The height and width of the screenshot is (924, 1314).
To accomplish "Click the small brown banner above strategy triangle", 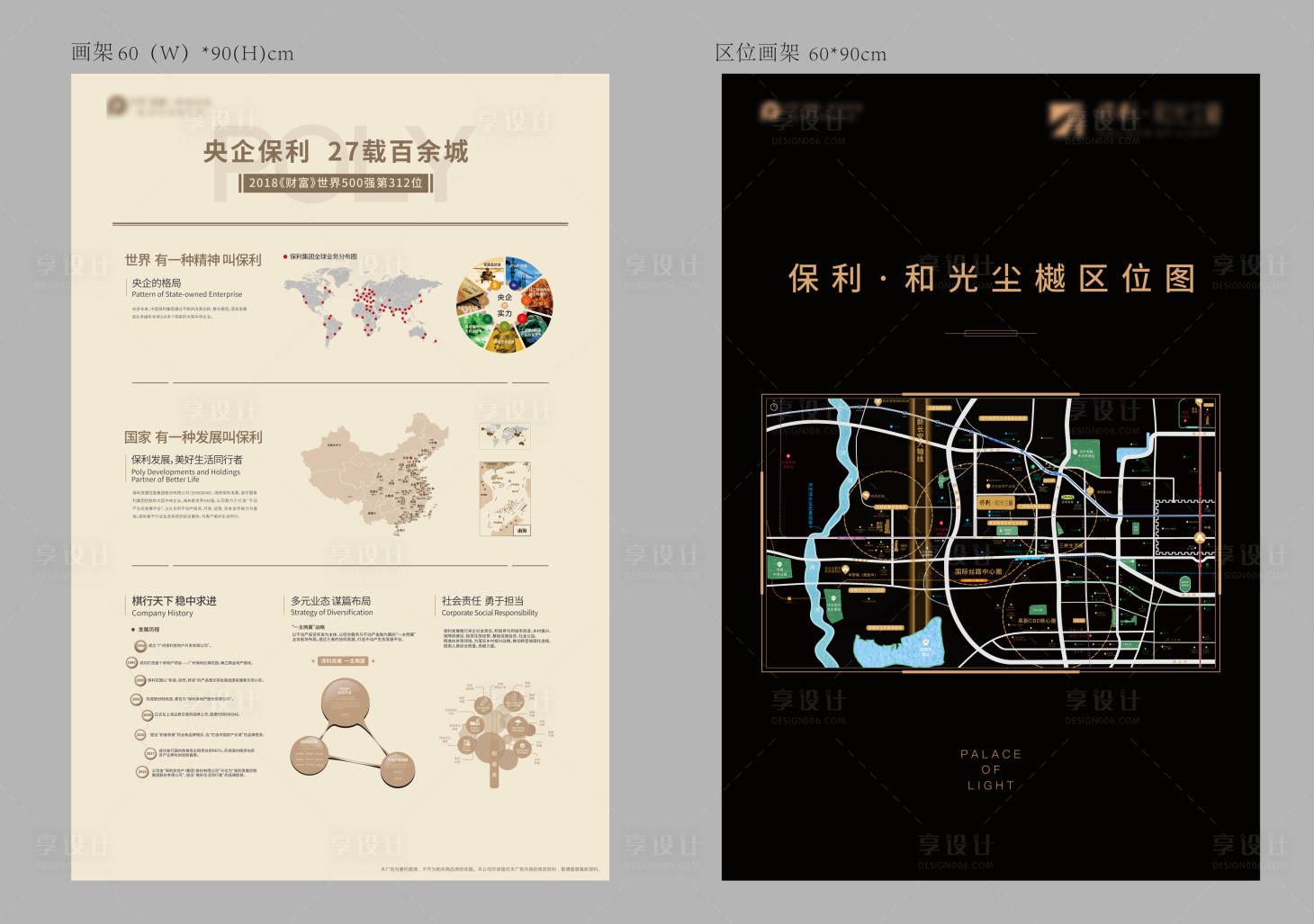I will pos(343,661).
